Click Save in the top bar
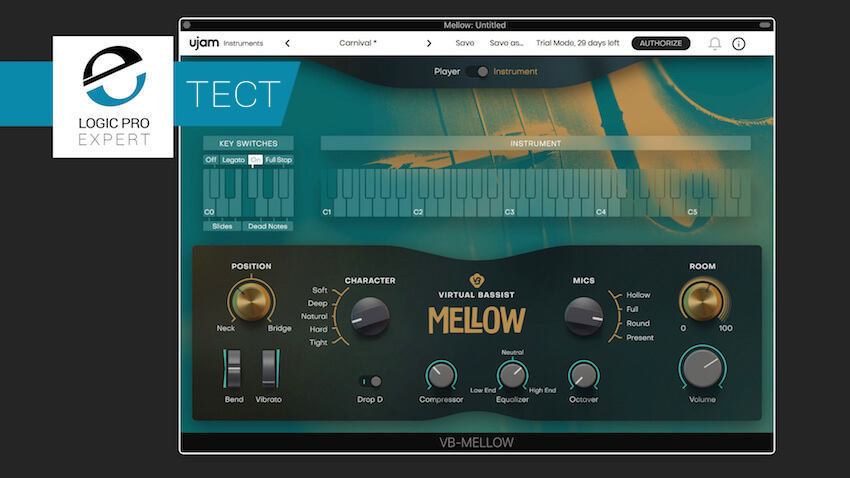This screenshot has height=478, width=850. point(465,43)
